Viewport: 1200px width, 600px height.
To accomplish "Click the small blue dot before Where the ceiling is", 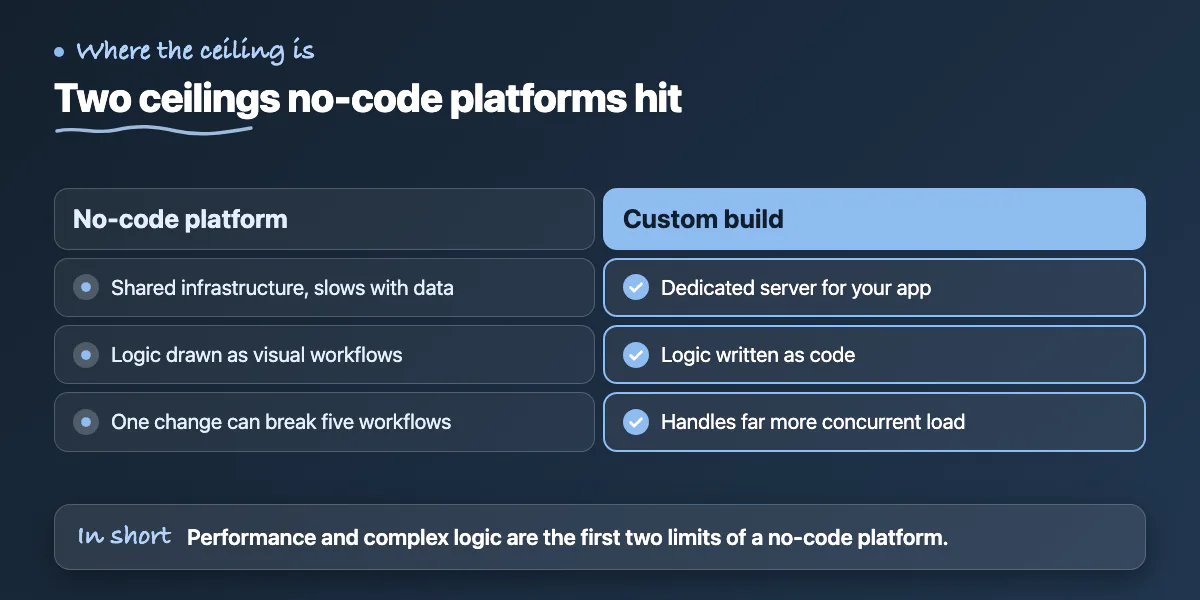I will pos(59,51).
